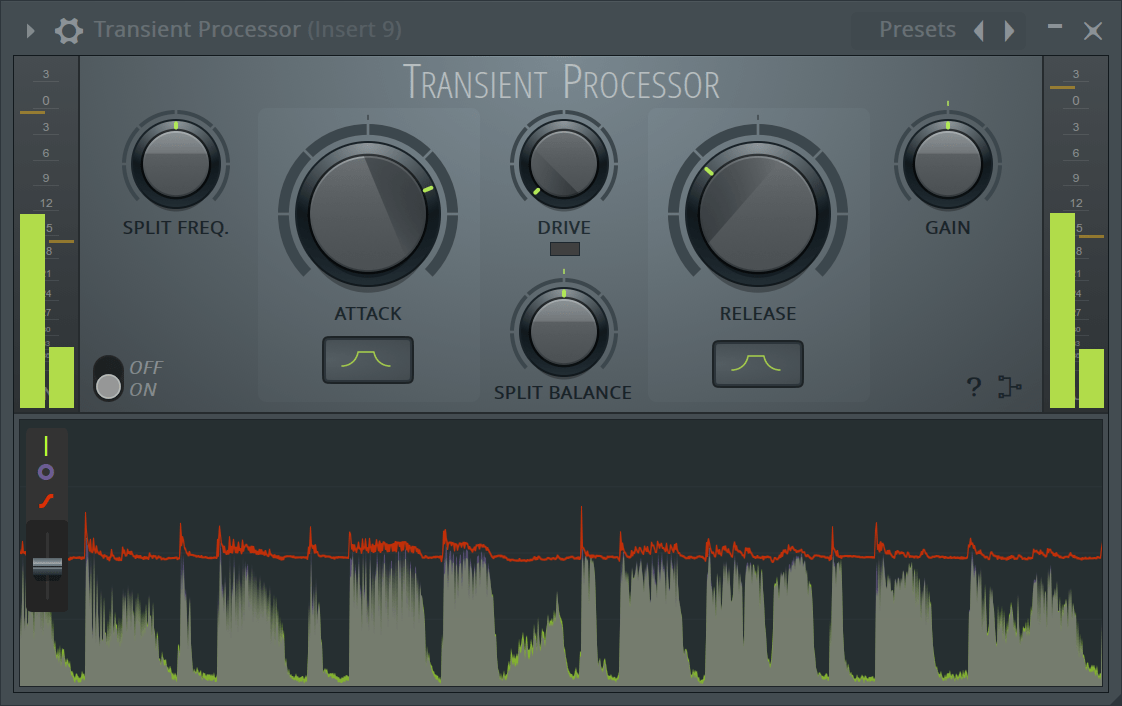The width and height of the screenshot is (1122, 706).
Task: Open the Presets menu
Action: pos(917,30)
